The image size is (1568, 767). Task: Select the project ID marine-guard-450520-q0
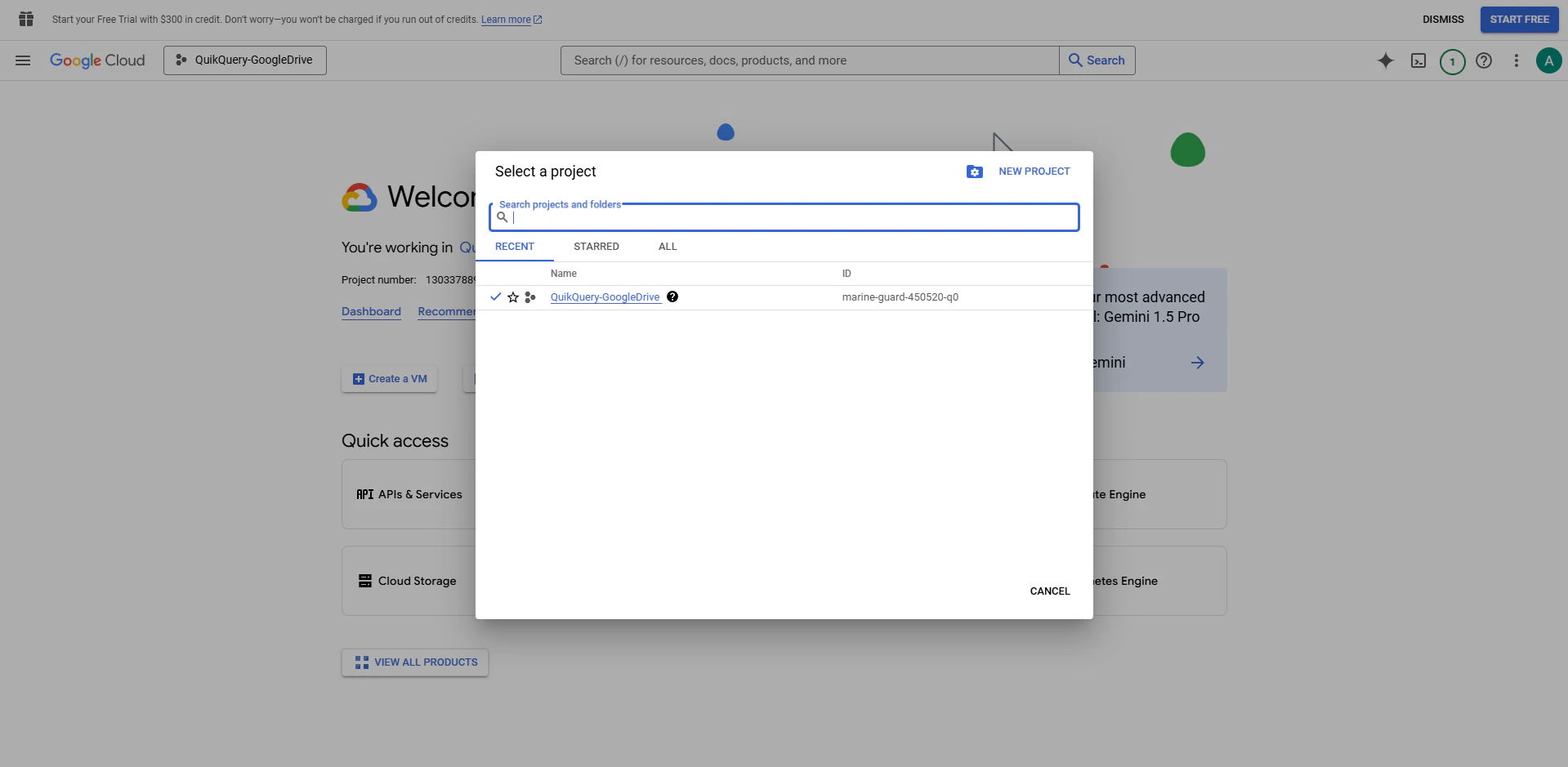900,297
